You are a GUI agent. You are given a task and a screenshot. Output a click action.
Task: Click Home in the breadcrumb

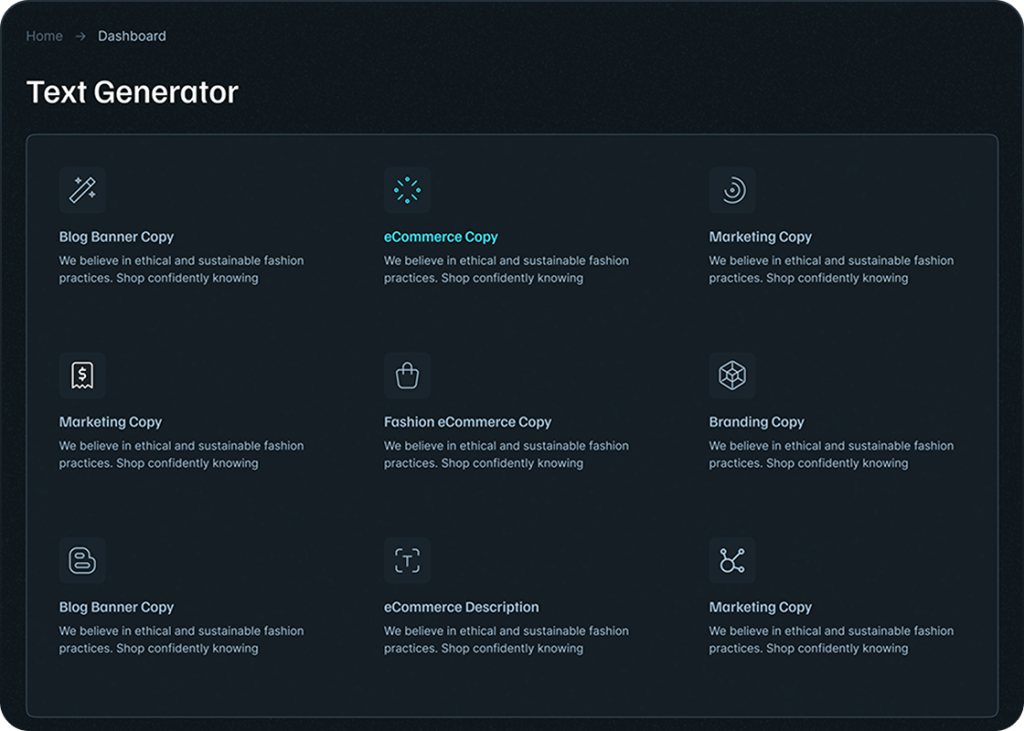coord(43,36)
